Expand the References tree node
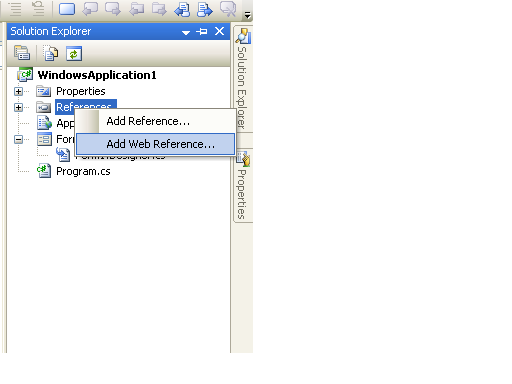Viewport: 512px width, 384px height. click(x=18, y=107)
